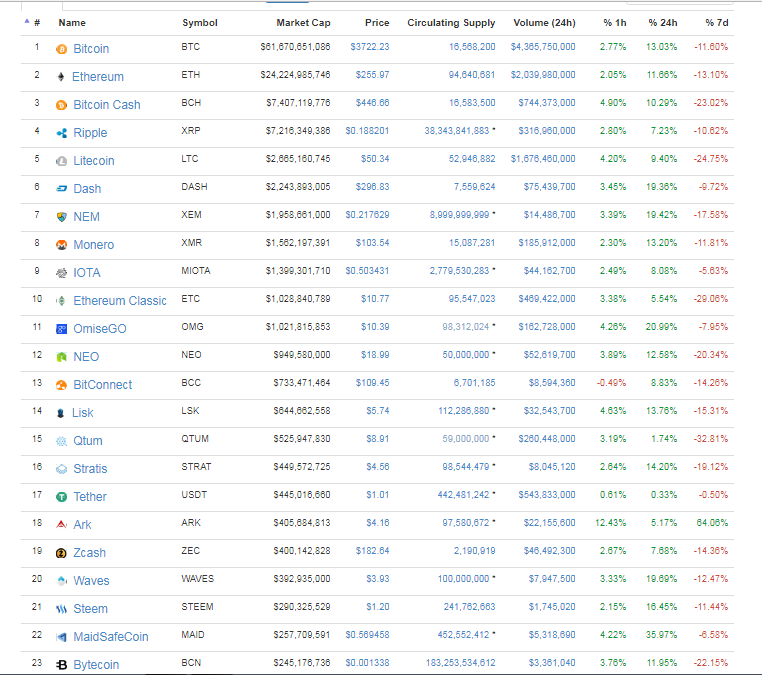Open the MaidSafeCoin name link
This screenshot has height=675, width=762.
coord(111,637)
